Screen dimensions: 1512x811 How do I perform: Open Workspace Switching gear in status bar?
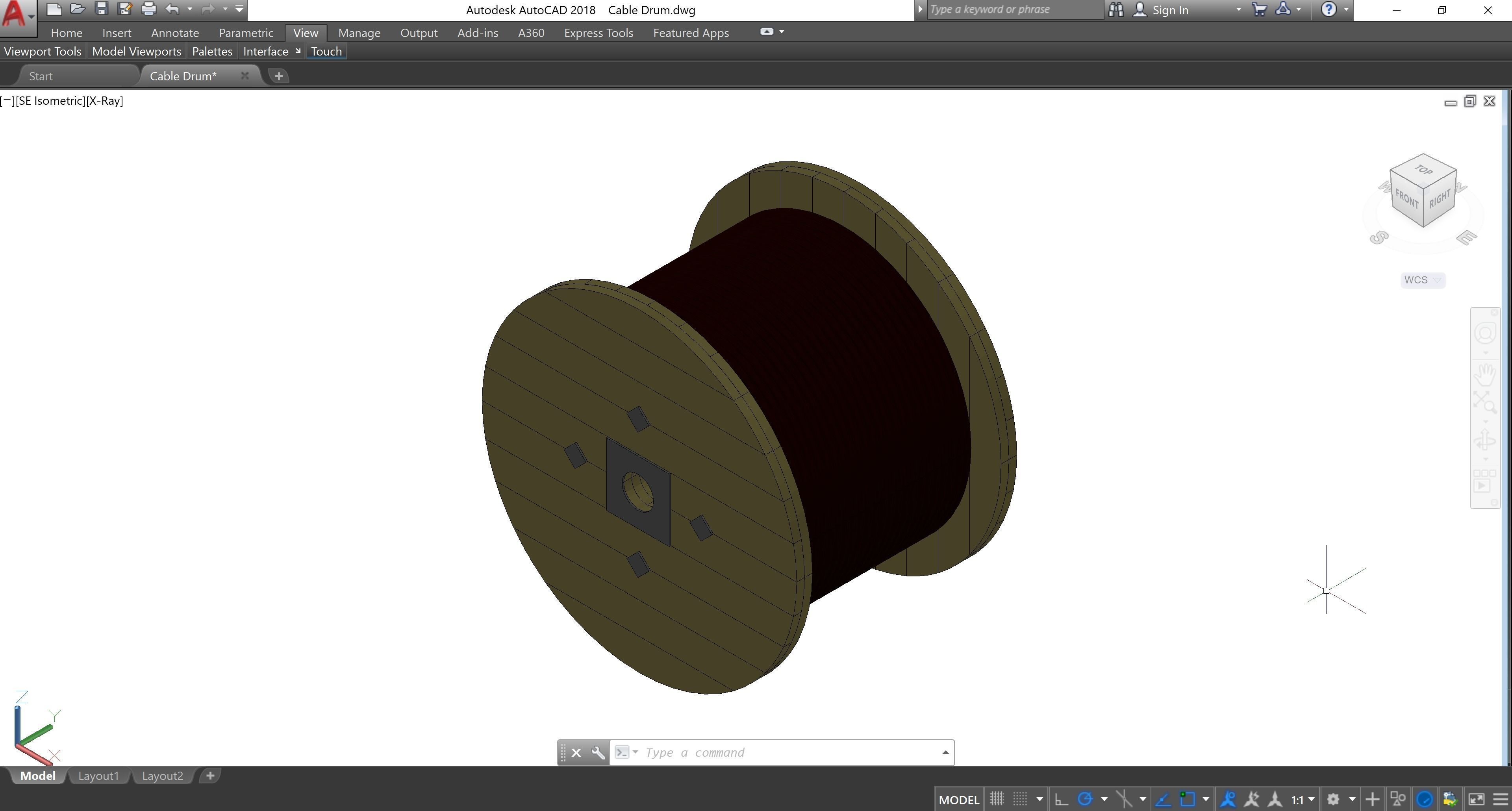tap(1334, 799)
